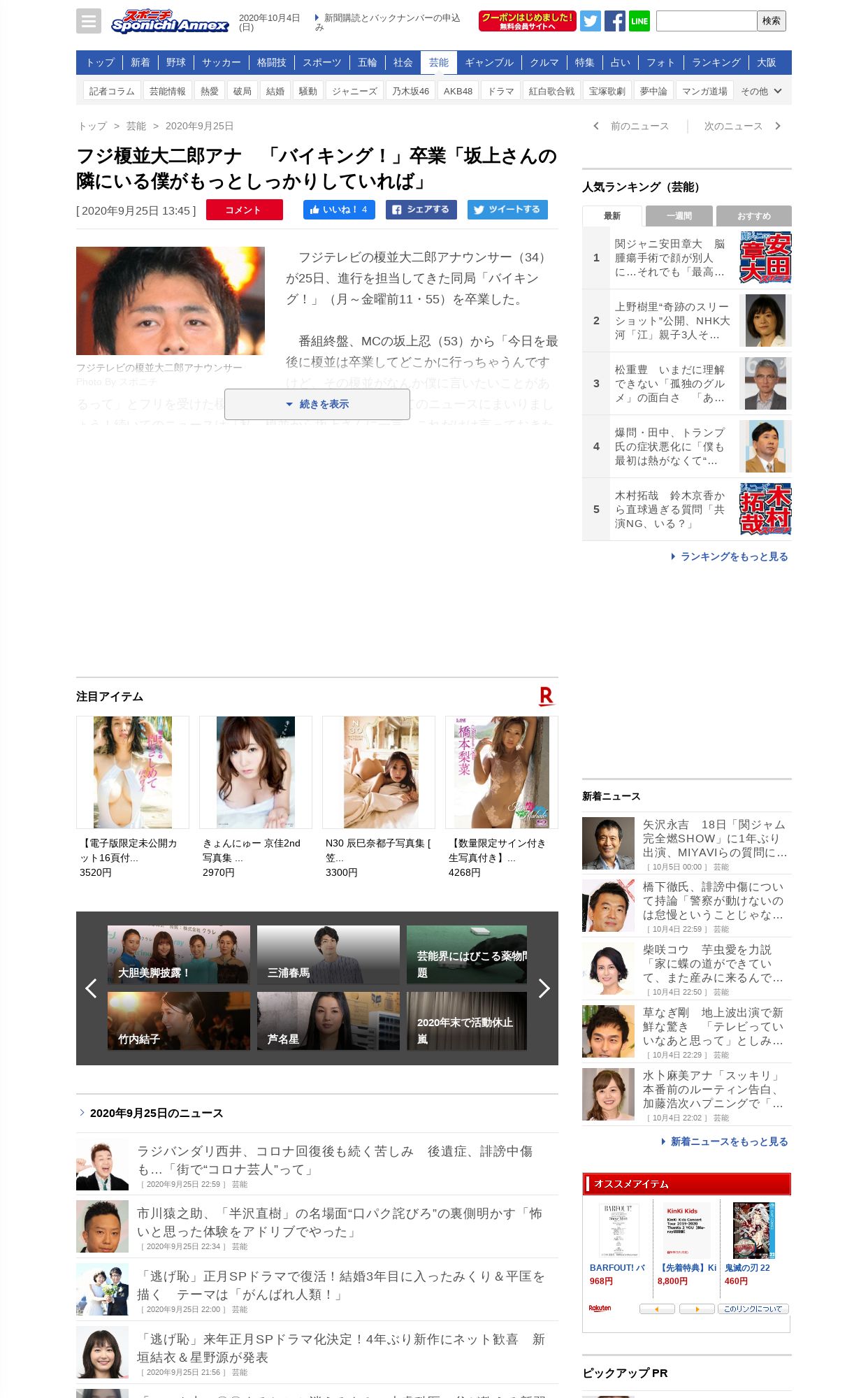The height and width of the screenshot is (1398, 868).
Task: Open carousel tile 芦名星
Action: 328,1021
